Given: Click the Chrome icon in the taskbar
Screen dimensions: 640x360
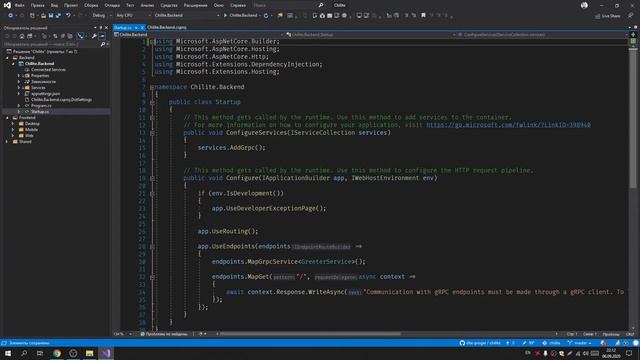Looking at the screenshot, I should [x=57, y=353].
